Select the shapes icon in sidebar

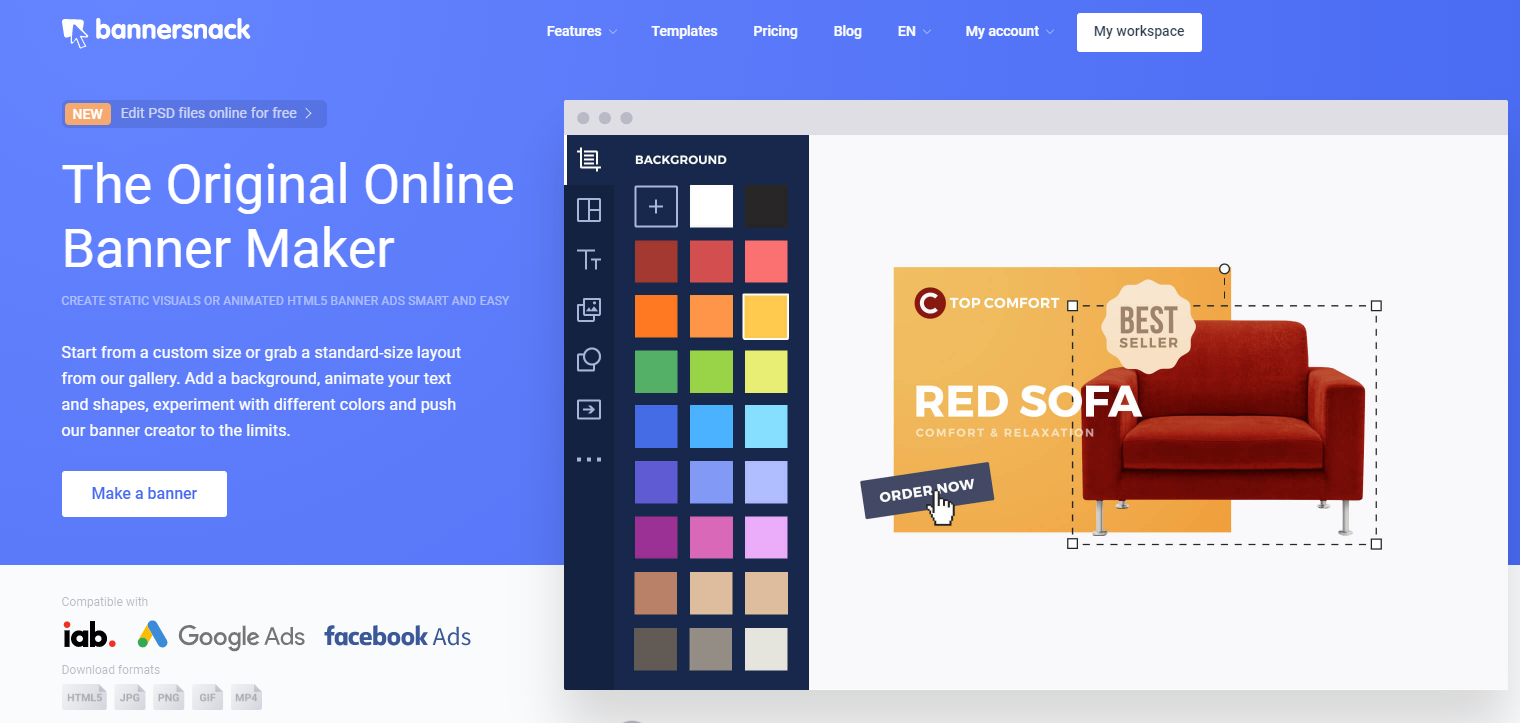[589, 360]
